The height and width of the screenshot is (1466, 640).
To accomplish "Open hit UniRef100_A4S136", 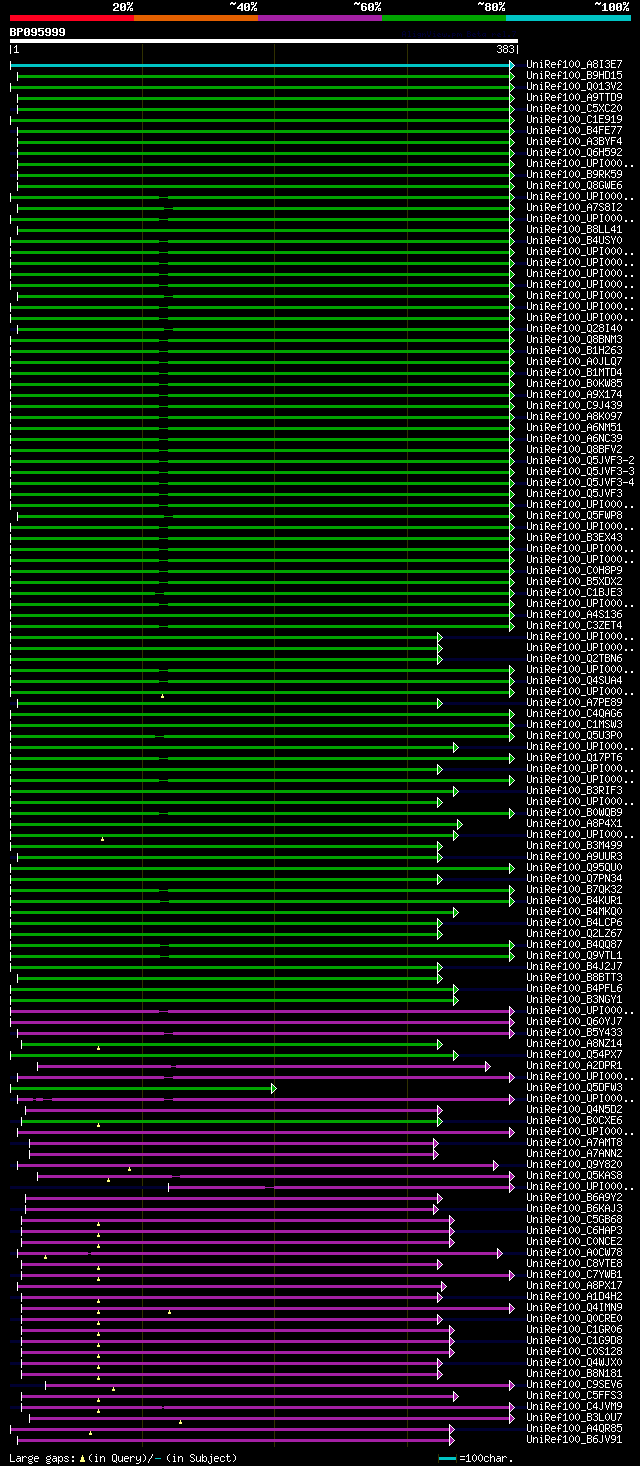I will (x=574, y=614).
